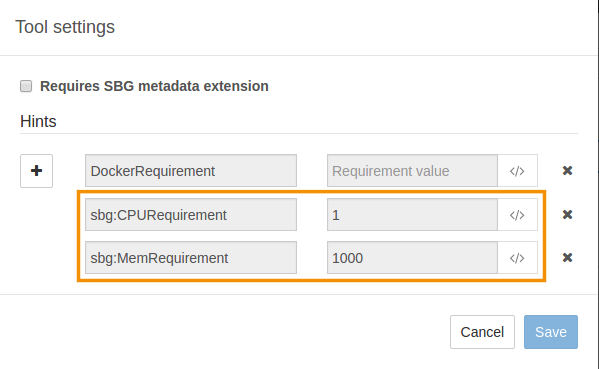The height and width of the screenshot is (369, 599).
Task: Open expression editor for DockerRequirement value
Action: point(517,171)
